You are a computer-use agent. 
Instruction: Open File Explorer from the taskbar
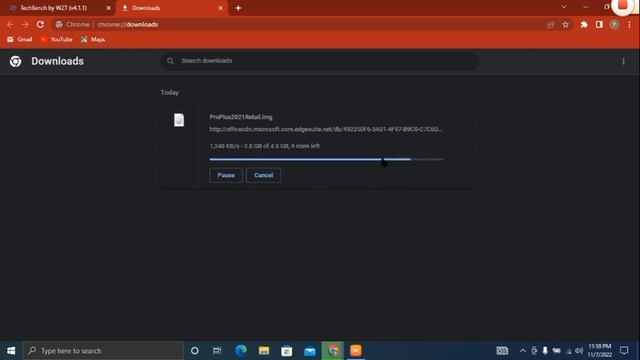click(x=264, y=351)
